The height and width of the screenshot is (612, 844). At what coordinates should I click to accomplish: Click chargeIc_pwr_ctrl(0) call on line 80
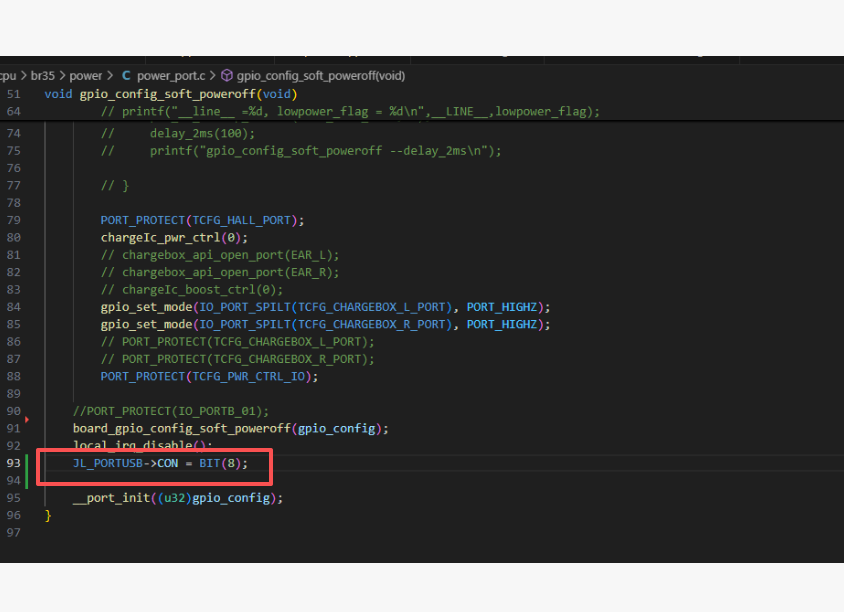171,237
